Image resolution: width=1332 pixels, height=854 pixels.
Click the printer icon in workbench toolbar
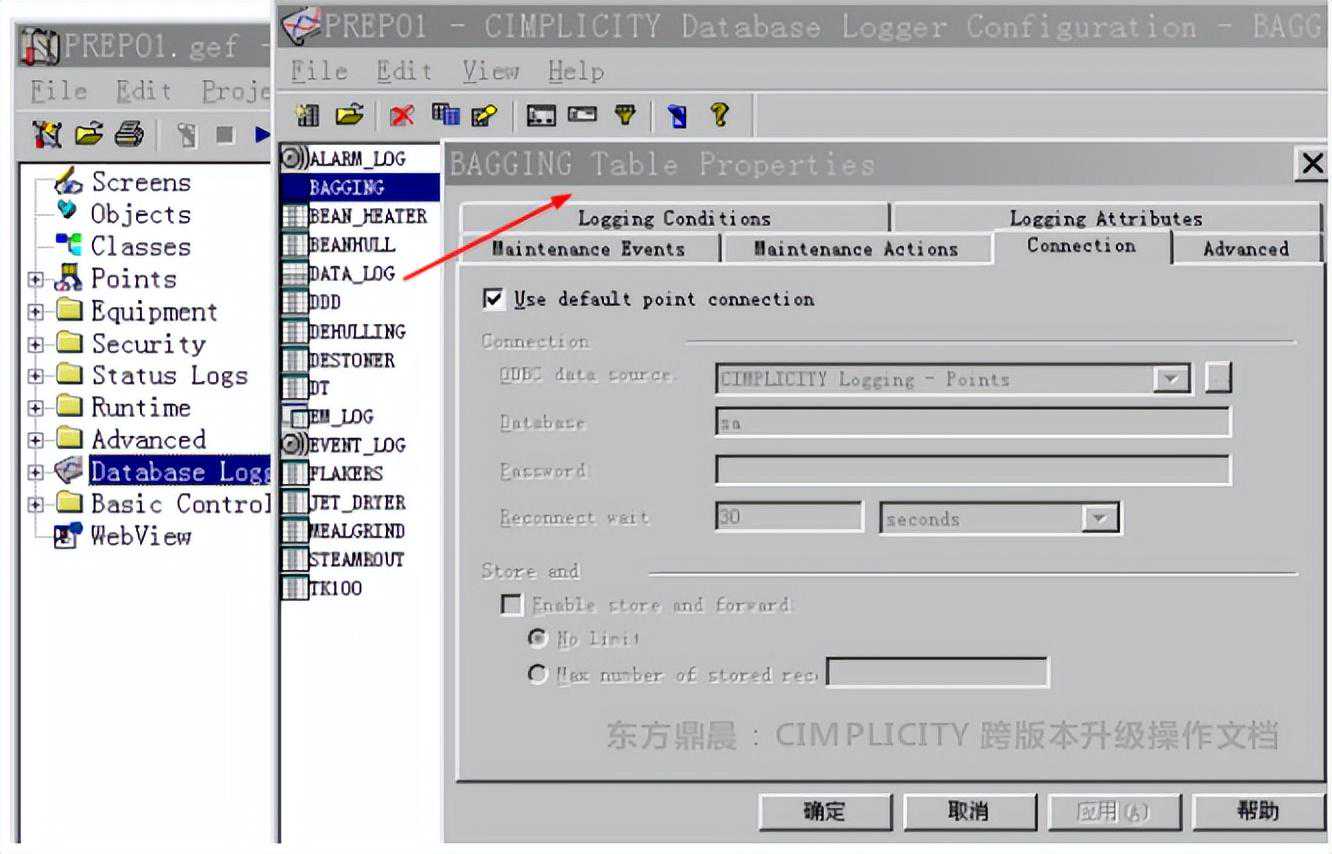pos(130,134)
